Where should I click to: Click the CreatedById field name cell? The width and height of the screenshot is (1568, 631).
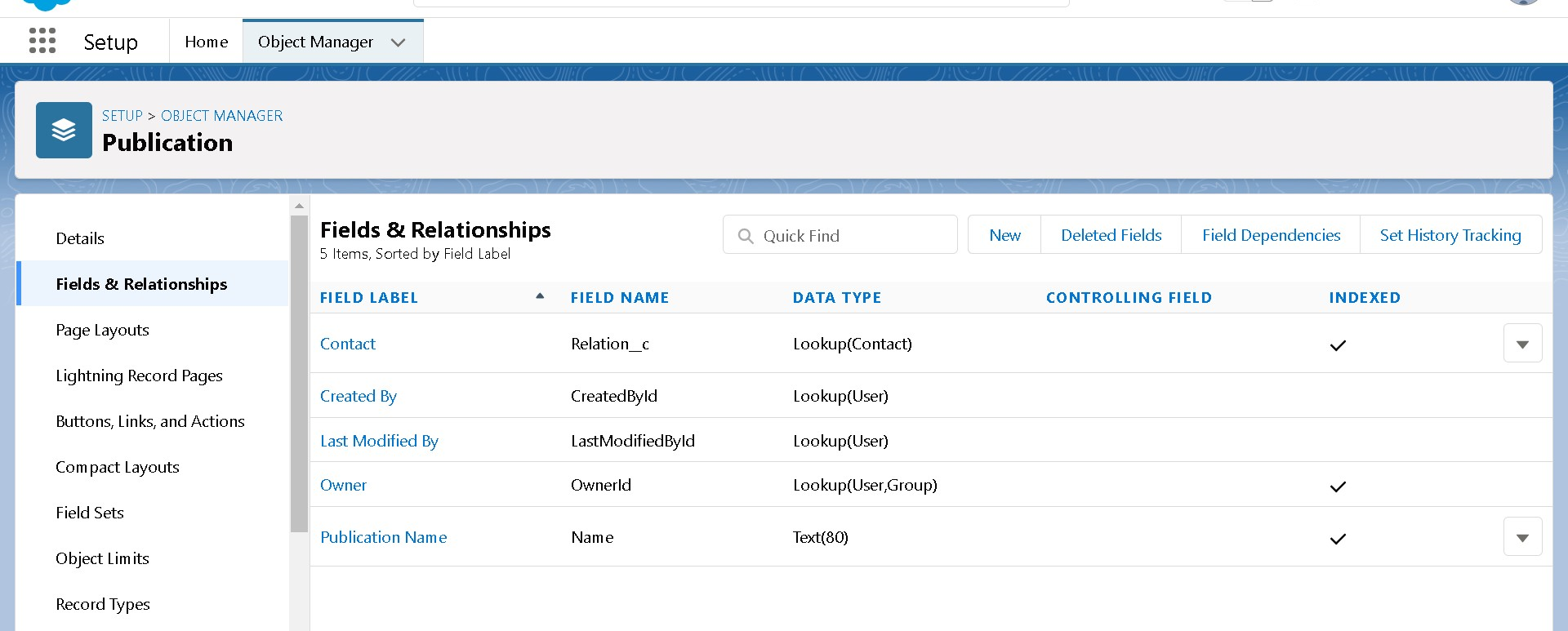point(614,396)
